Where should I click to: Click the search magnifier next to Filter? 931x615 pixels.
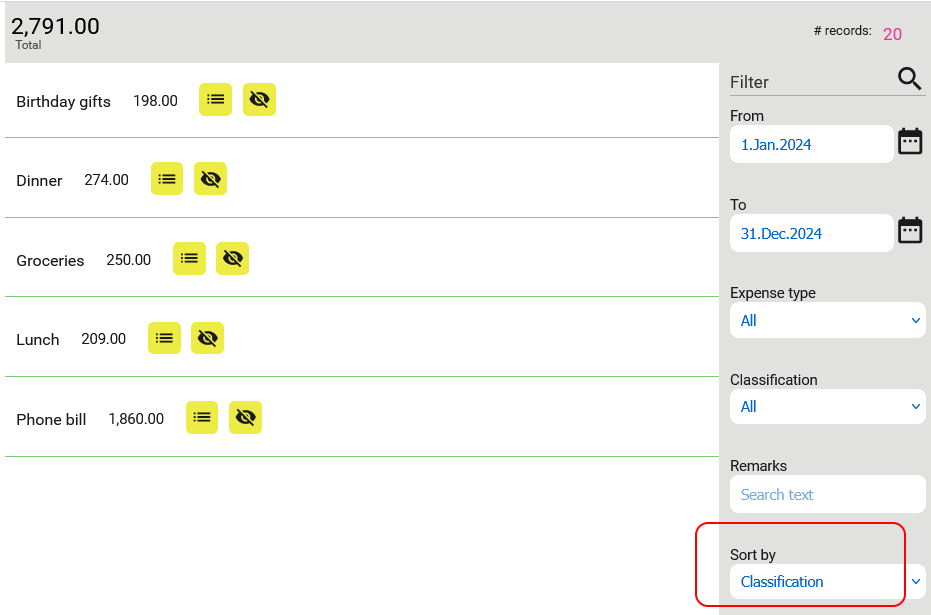coord(908,78)
